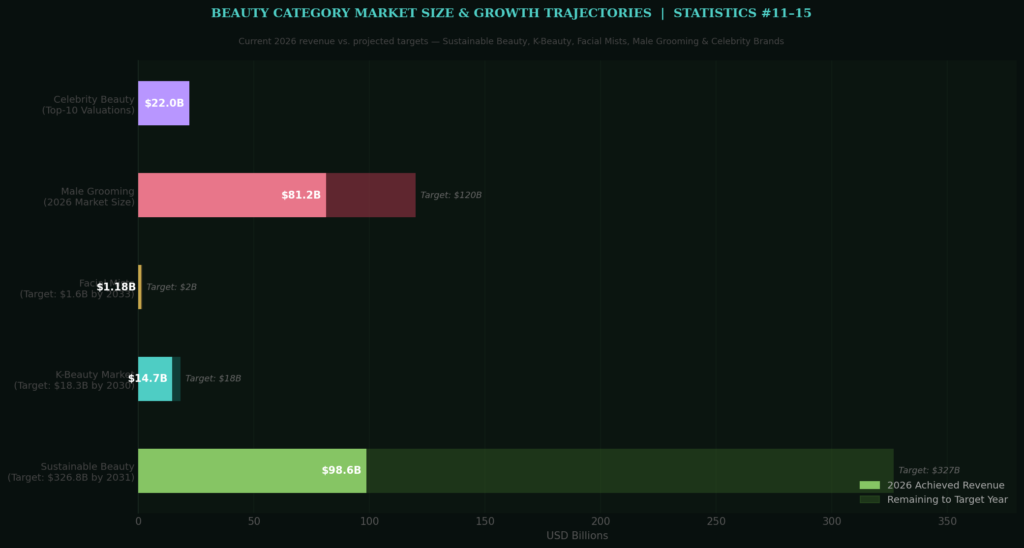Image resolution: width=1024 pixels, height=548 pixels.
Task: Click the x-axis tick label 50
Action: [x=253, y=522]
